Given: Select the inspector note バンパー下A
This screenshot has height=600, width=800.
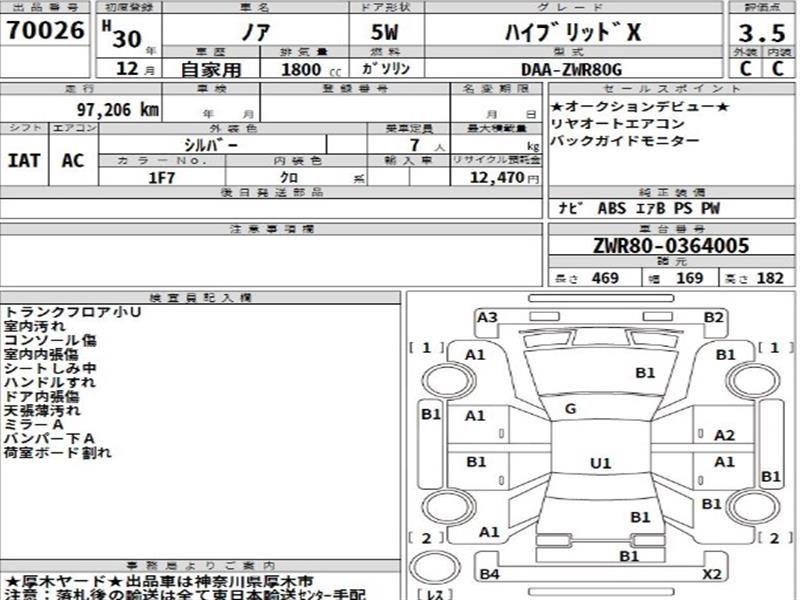Looking at the screenshot, I should [x=49, y=438].
